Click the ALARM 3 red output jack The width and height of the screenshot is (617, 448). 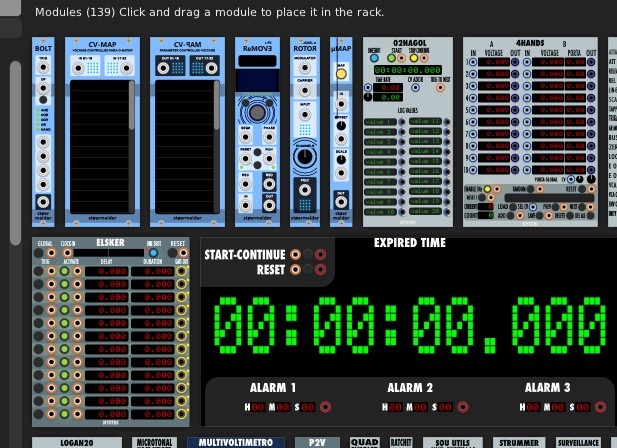[600, 407]
